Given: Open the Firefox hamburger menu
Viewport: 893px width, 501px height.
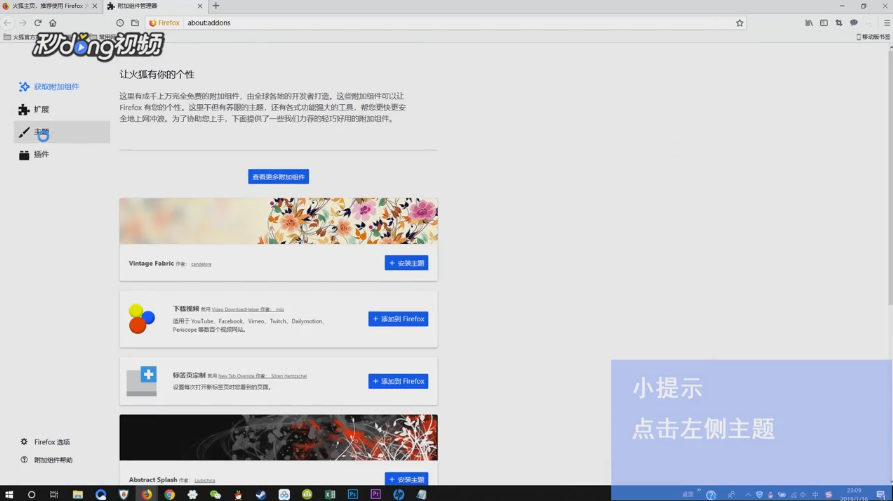Looking at the screenshot, I should 887,23.
